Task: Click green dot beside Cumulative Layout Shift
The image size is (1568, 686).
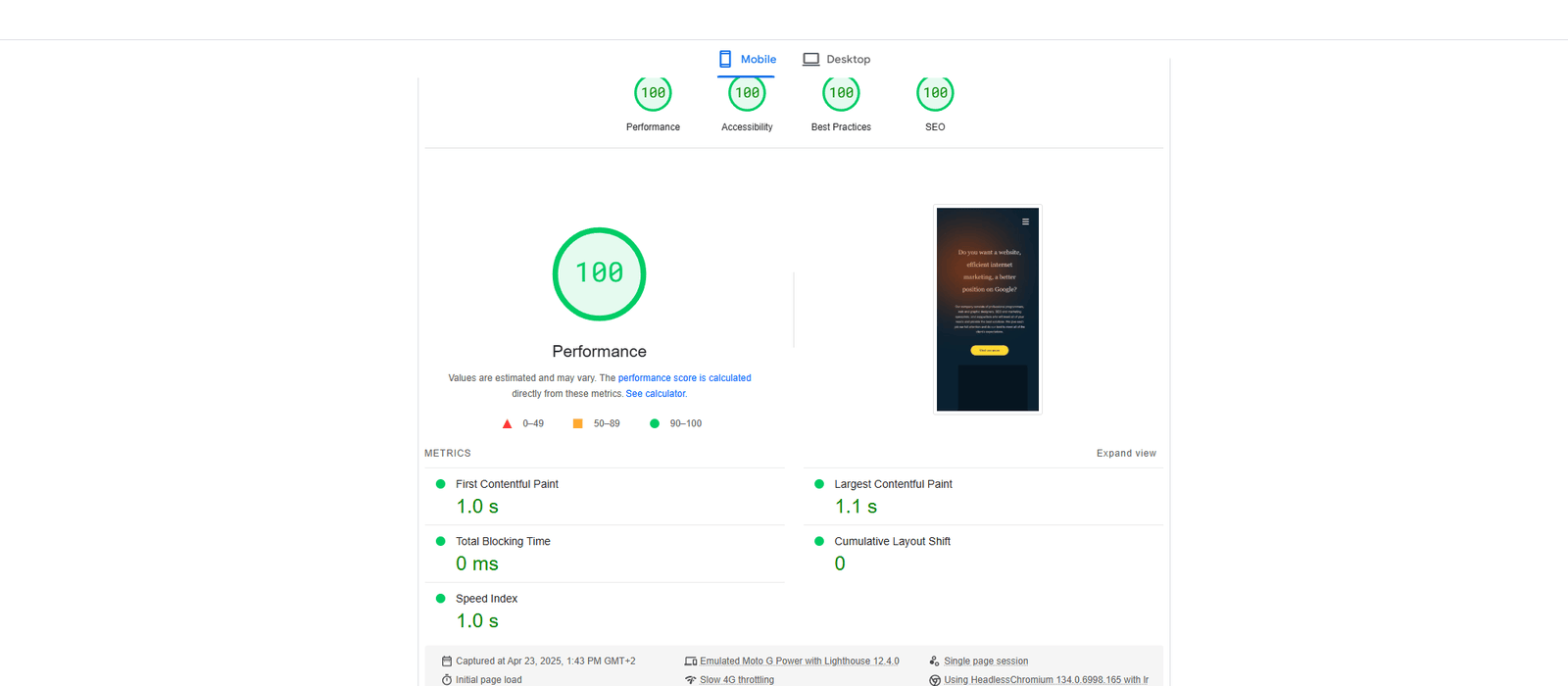Action: click(x=819, y=541)
